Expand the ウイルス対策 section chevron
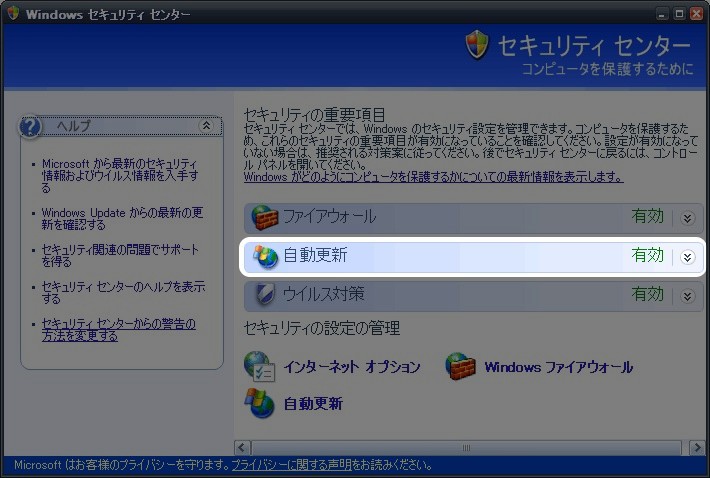 687,296
